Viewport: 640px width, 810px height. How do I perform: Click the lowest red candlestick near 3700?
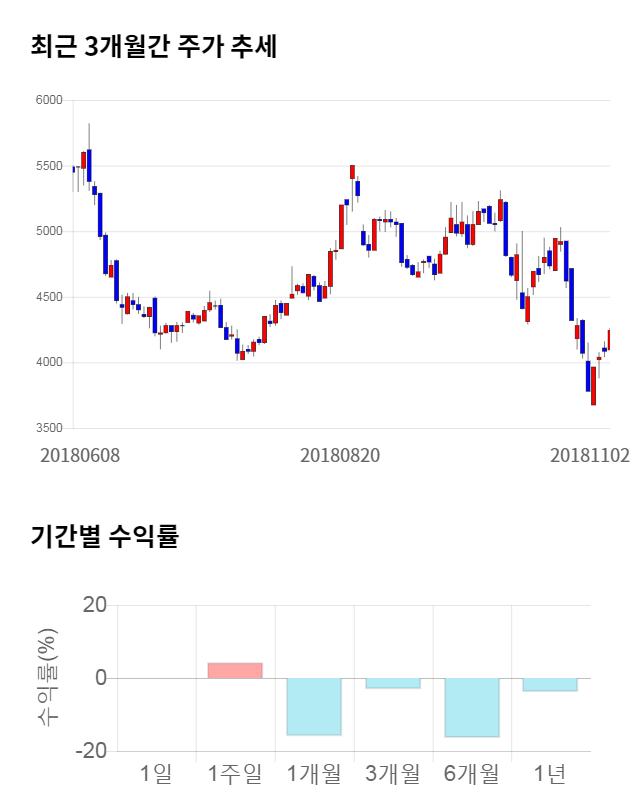coord(593,386)
